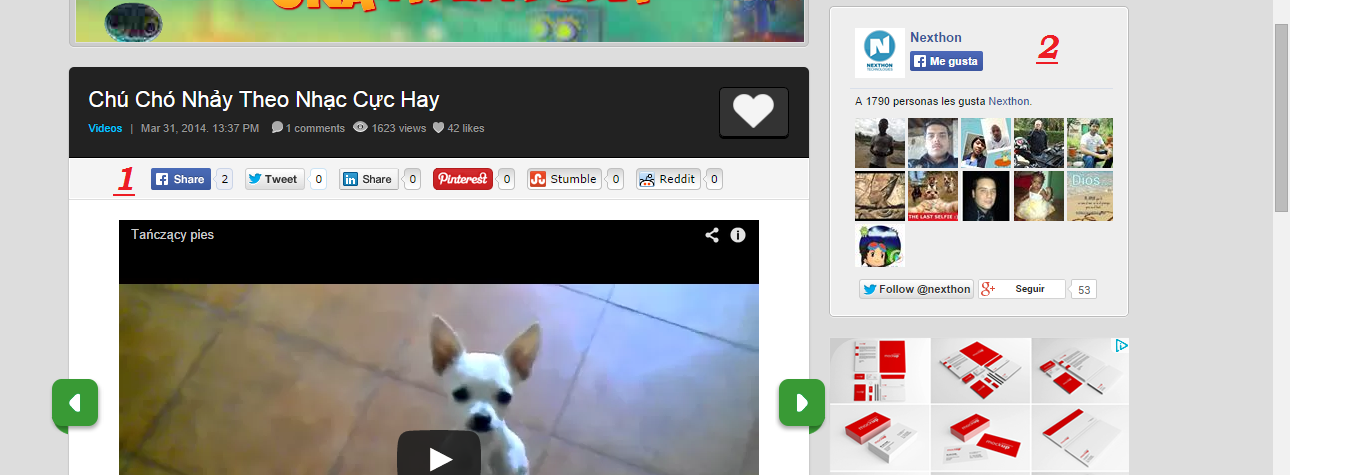Click the cartoon avatar fan thumbnail

point(880,246)
